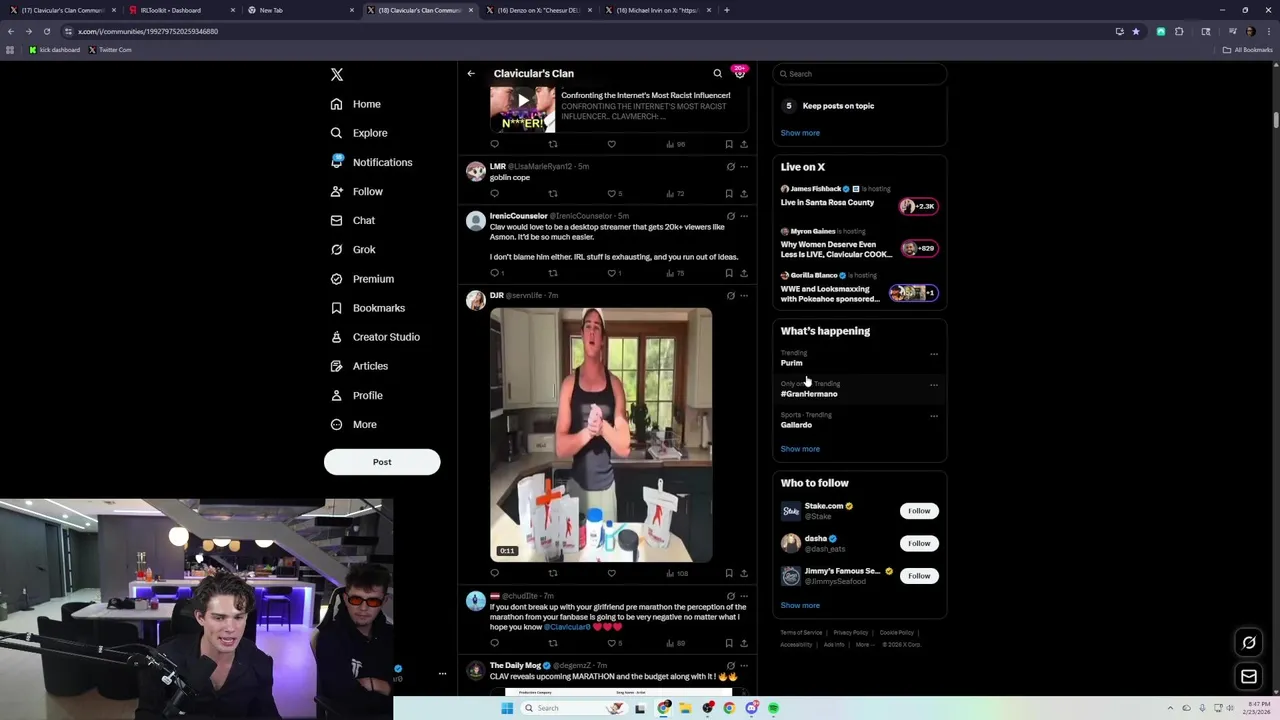Screen dimensions: 1280x720
Task: Switch to the Denzo on X tab
Action: click(x=538, y=10)
